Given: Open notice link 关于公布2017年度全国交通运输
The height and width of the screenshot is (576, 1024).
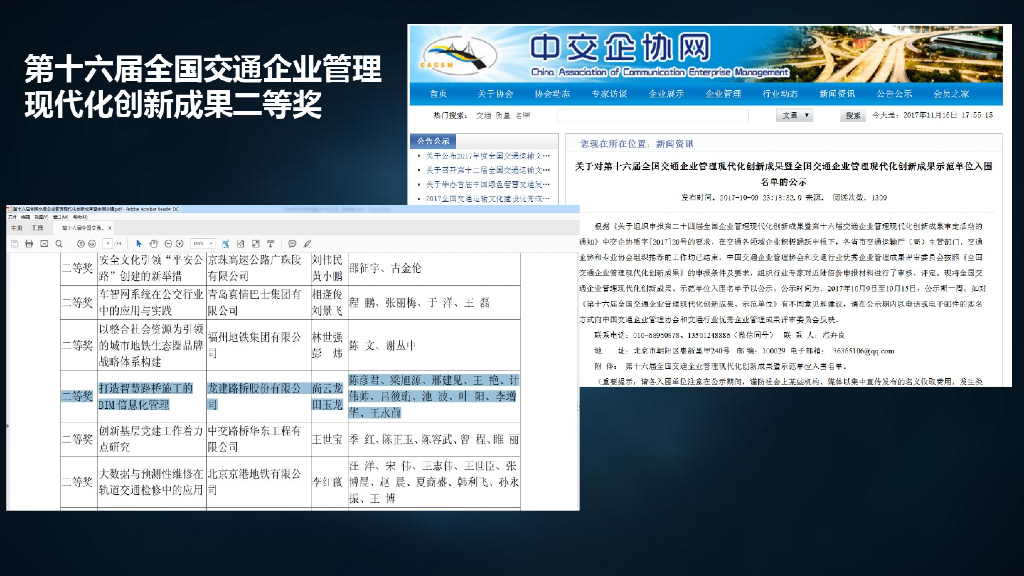Looking at the screenshot, I should pyautogui.click(x=487, y=156).
